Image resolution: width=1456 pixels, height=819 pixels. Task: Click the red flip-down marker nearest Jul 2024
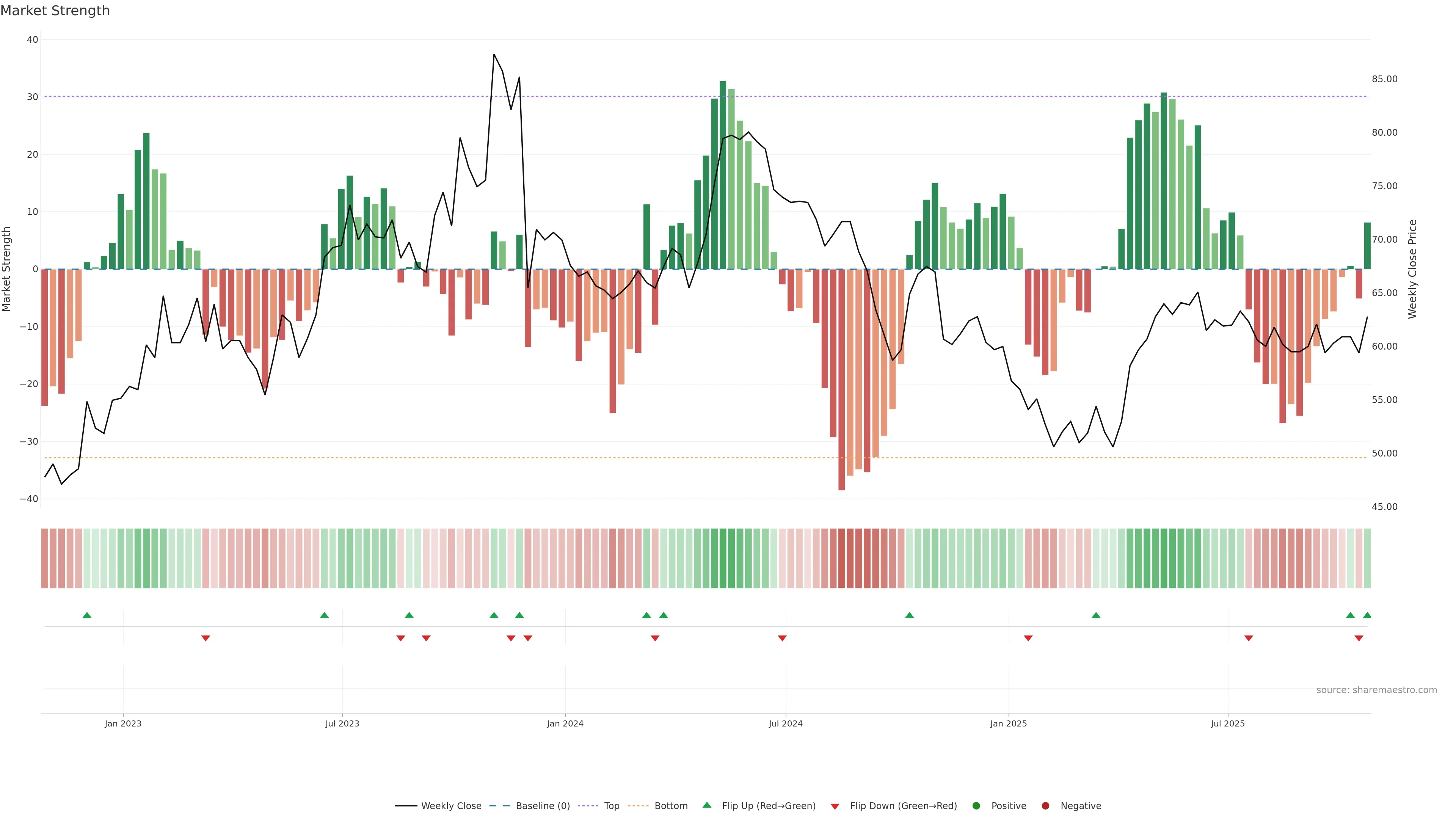(782, 638)
